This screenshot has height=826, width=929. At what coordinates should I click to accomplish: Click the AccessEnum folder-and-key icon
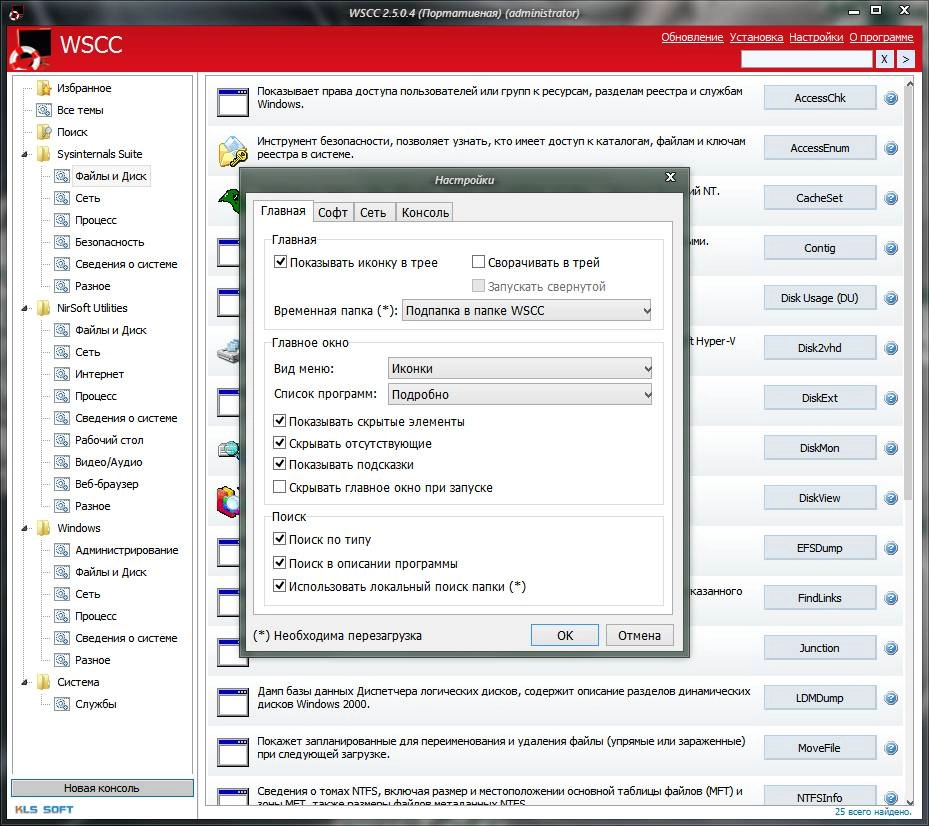(x=233, y=151)
